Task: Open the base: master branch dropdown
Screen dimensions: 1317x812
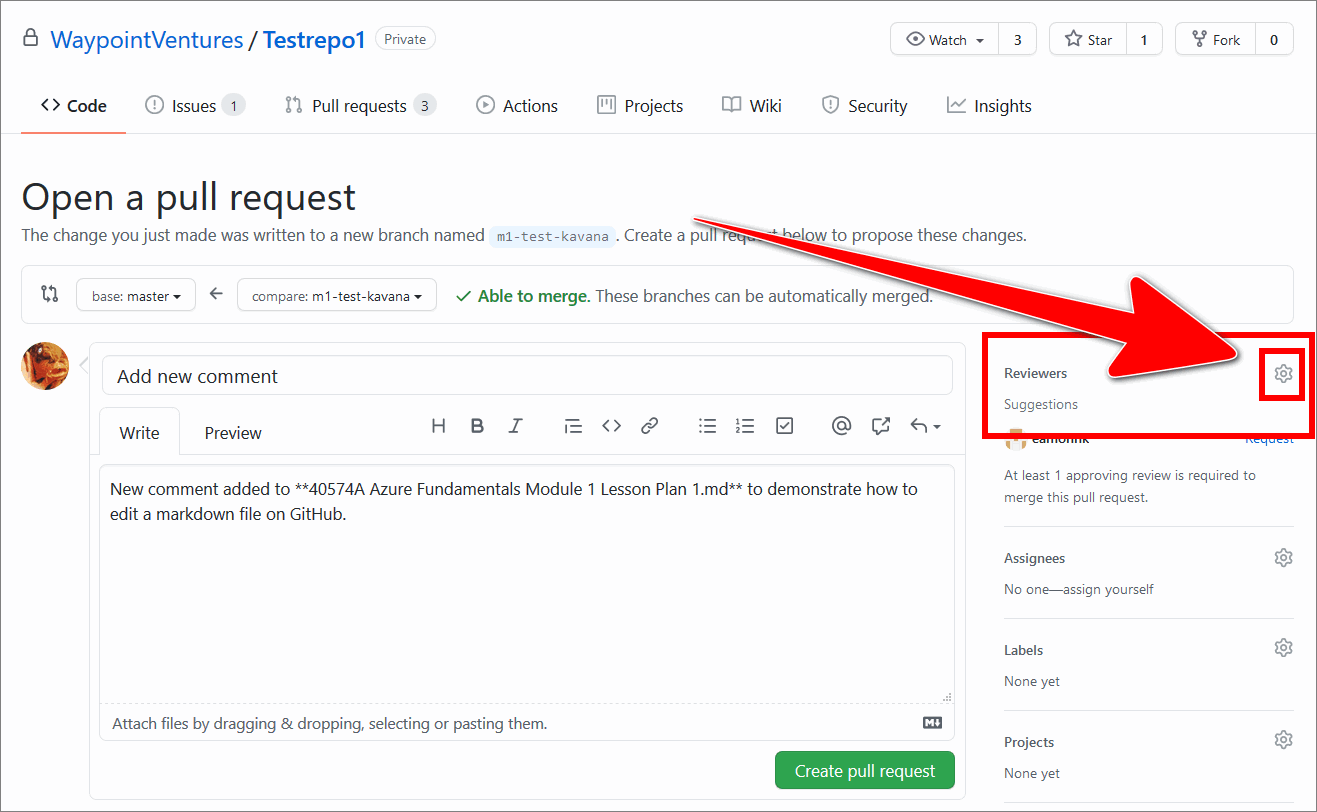Action: point(136,295)
